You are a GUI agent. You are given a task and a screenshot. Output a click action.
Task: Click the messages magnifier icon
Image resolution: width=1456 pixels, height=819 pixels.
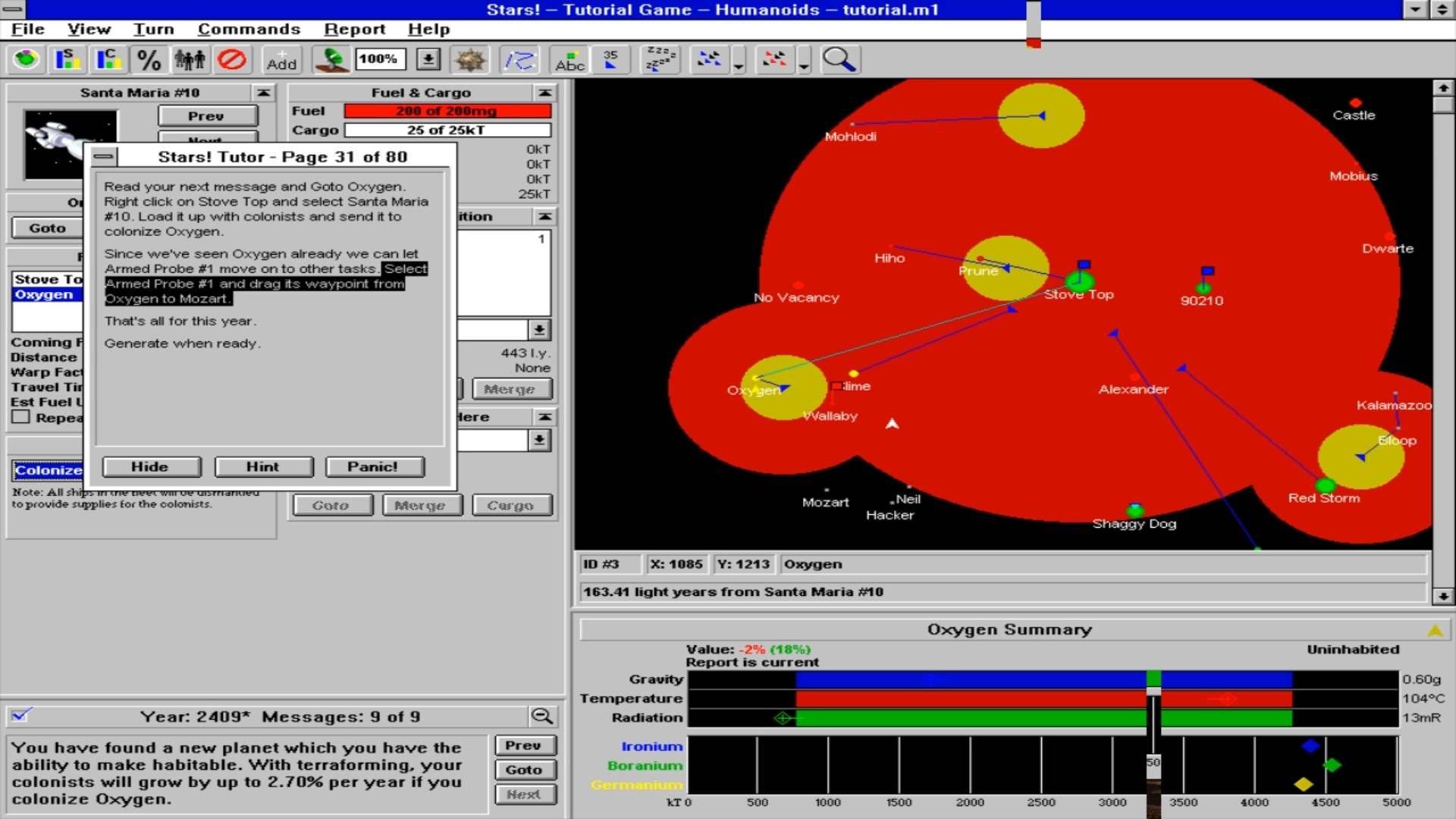(542, 716)
